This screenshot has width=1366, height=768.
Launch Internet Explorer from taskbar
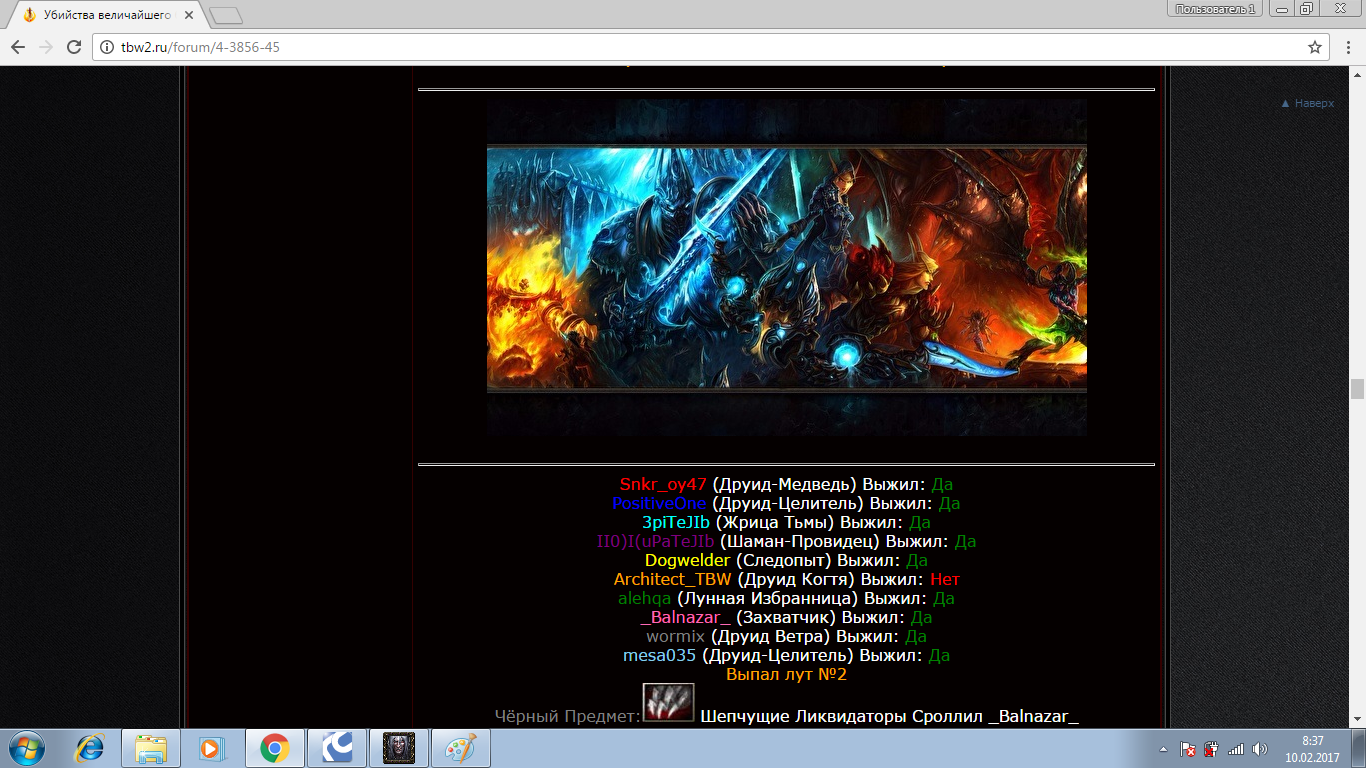(x=90, y=748)
